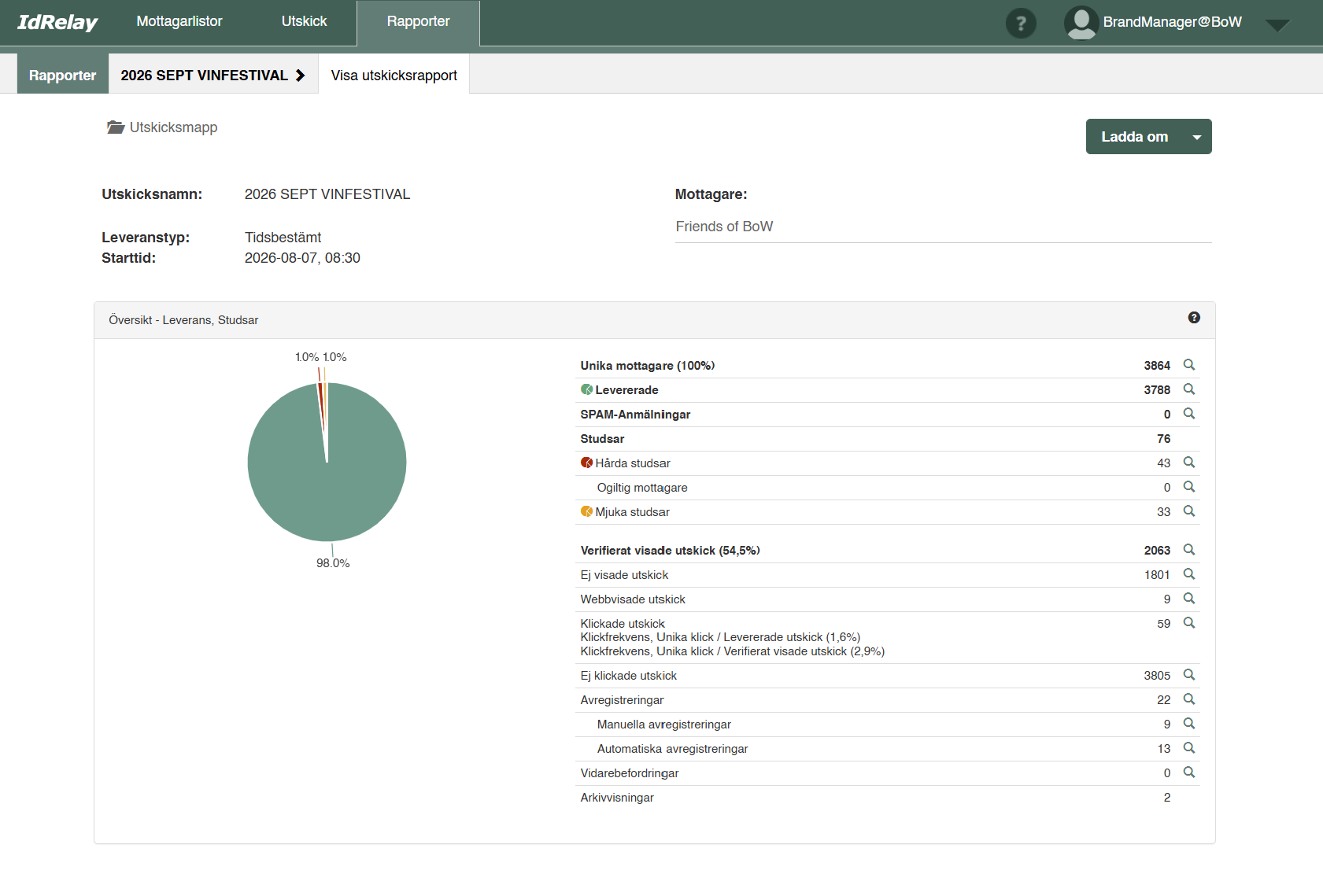This screenshot has height=896, width=1323.
Task: View details for Unika mottagare
Action: tap(1189, 365)
